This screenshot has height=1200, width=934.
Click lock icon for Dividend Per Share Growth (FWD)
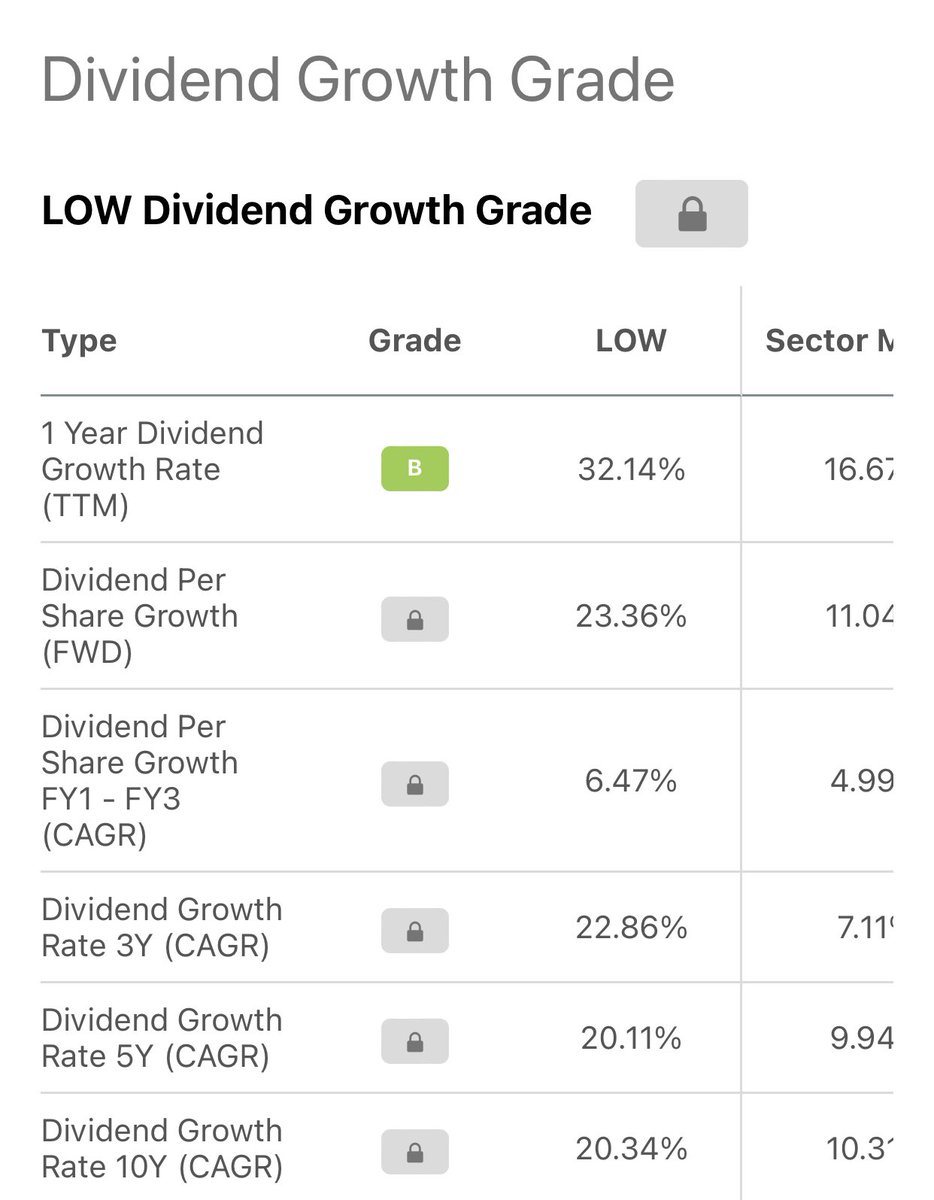415,619
